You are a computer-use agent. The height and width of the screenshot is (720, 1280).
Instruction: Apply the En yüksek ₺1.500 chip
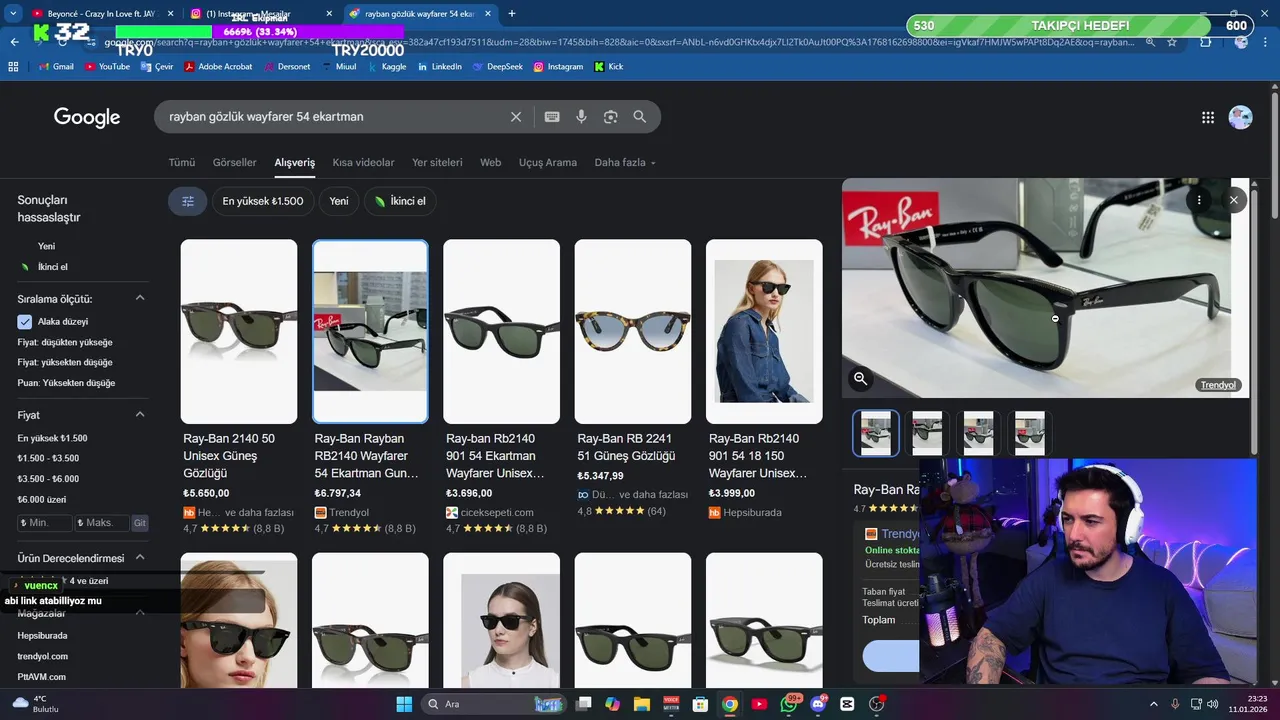coord(263,201)
